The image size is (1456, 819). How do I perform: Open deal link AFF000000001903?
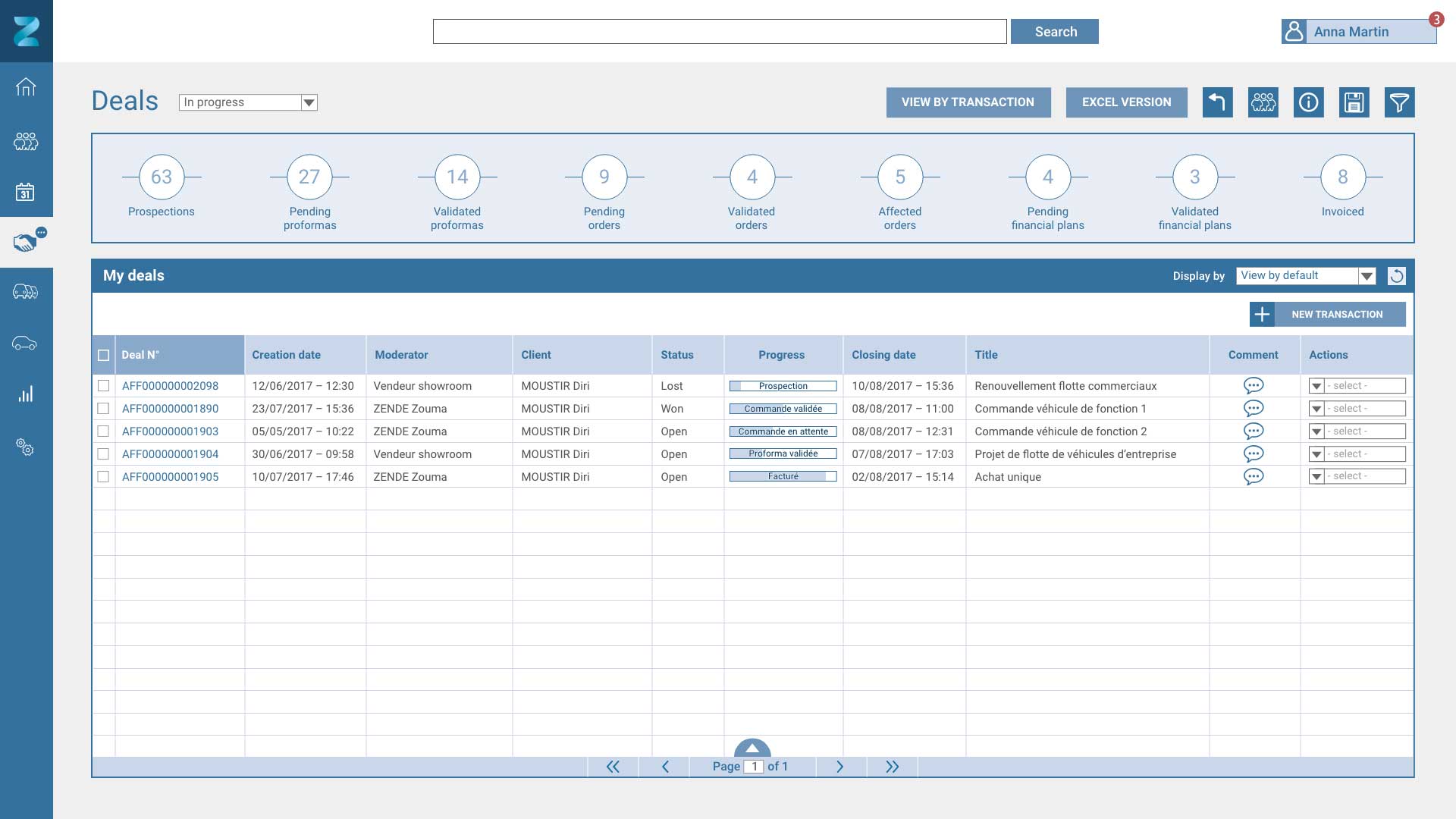[x=170, y=431]
